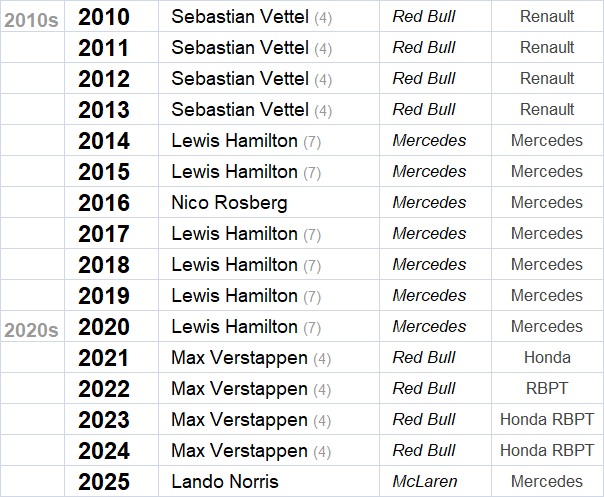Image resolution: width=604 pixels, height=497 pixels.
Task: Select the McLaren constructor cell
Action: click(425, 482)
